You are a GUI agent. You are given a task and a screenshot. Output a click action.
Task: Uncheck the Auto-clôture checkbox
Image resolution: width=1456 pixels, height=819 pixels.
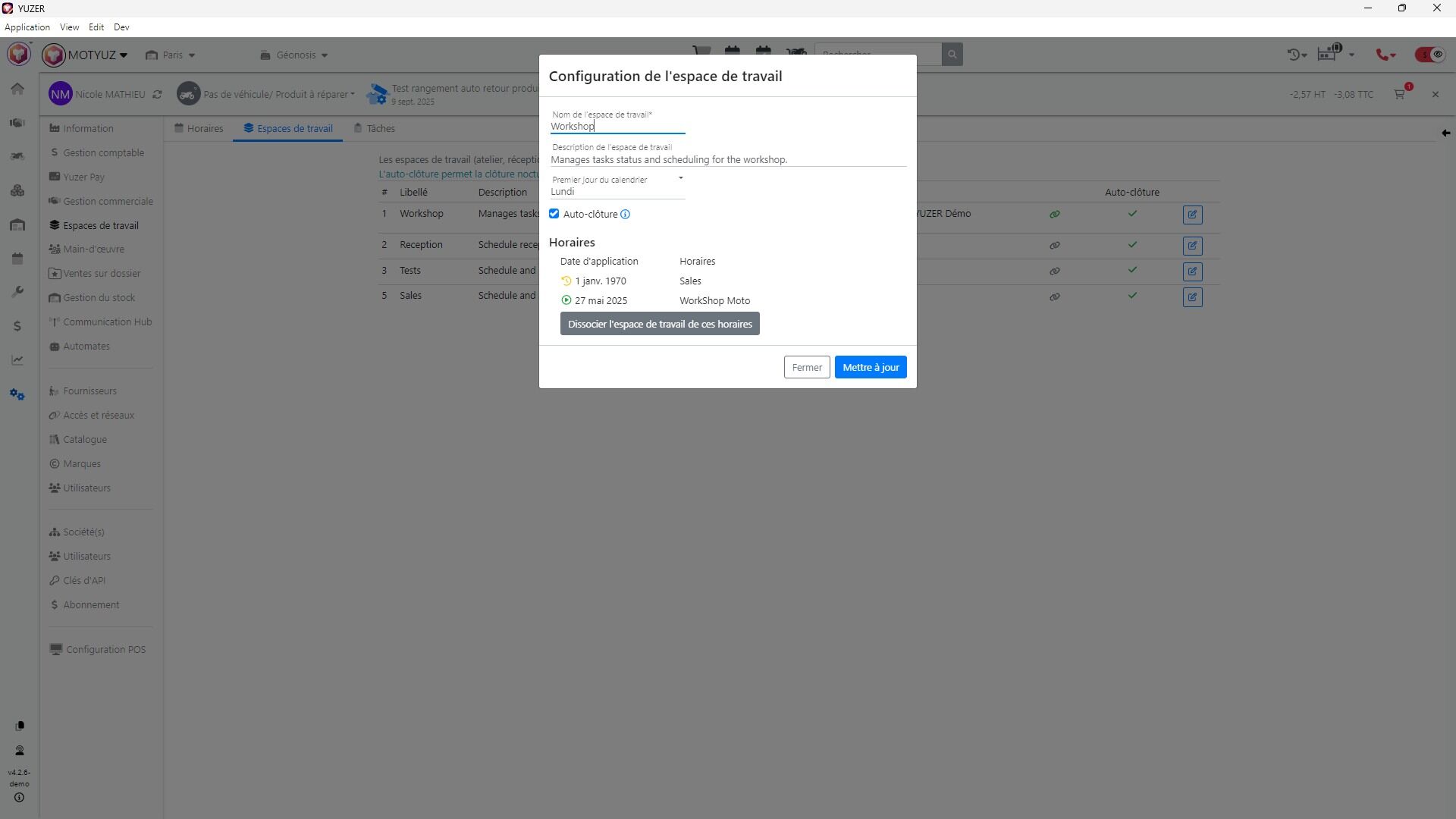pos(554,214)
